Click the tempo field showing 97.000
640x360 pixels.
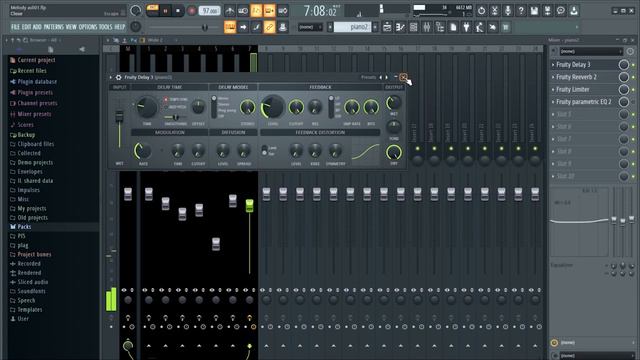pos(209,11)
